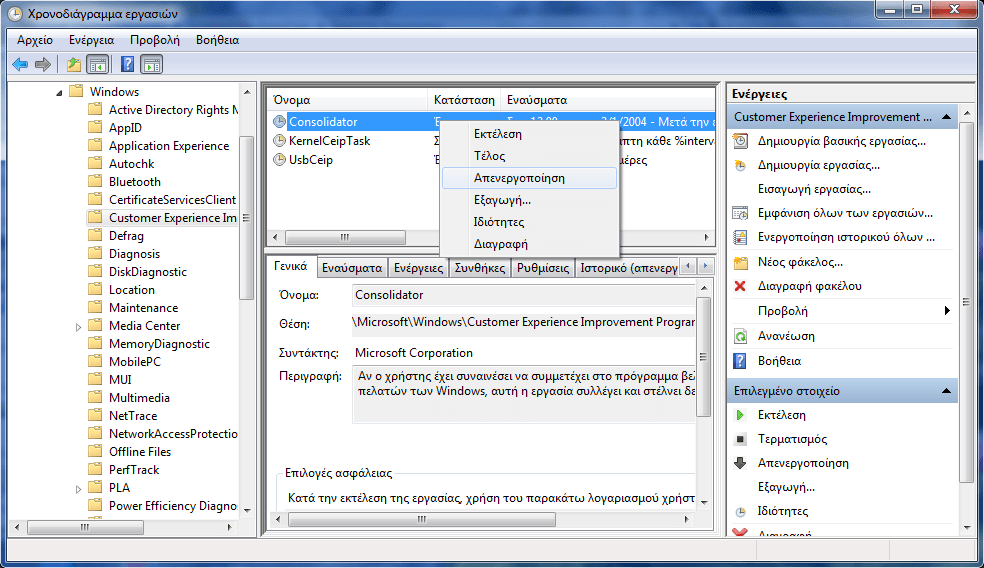Click 'Εισαγωγή εργασίας...' in the Actions pane
The width and height of the screenshot is (984, 568).
(814, 189)
